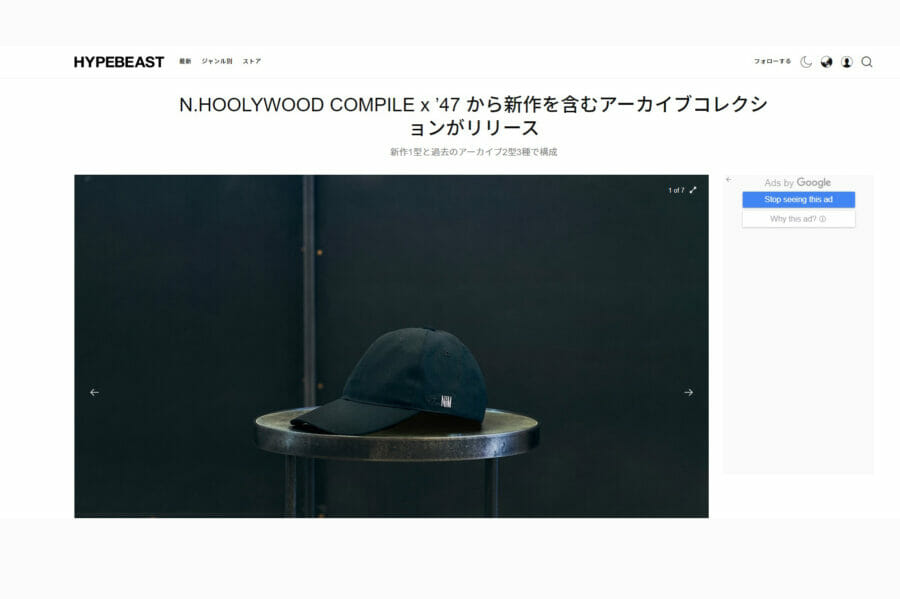This screenshot has width=900, height=599.
Task: Toggle dark mode with the moon icon
Action: click(x=806, y=62)
